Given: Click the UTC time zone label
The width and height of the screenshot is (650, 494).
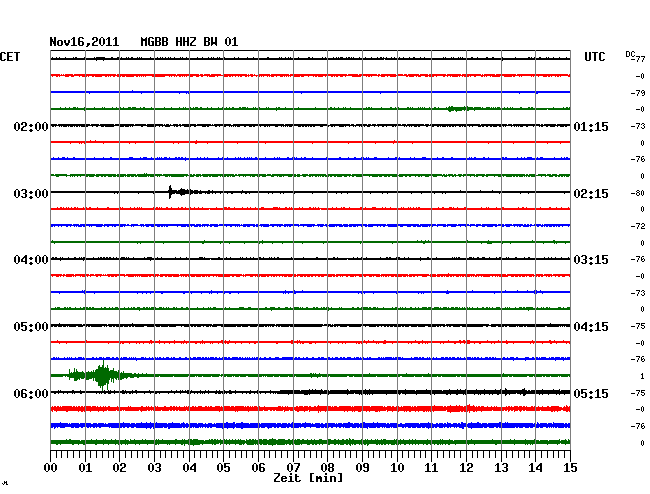Looking at the screenshot, I should (594, 57).
